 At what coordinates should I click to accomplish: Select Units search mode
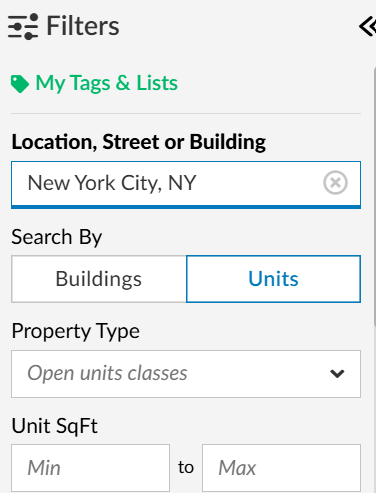pos(273,279)
